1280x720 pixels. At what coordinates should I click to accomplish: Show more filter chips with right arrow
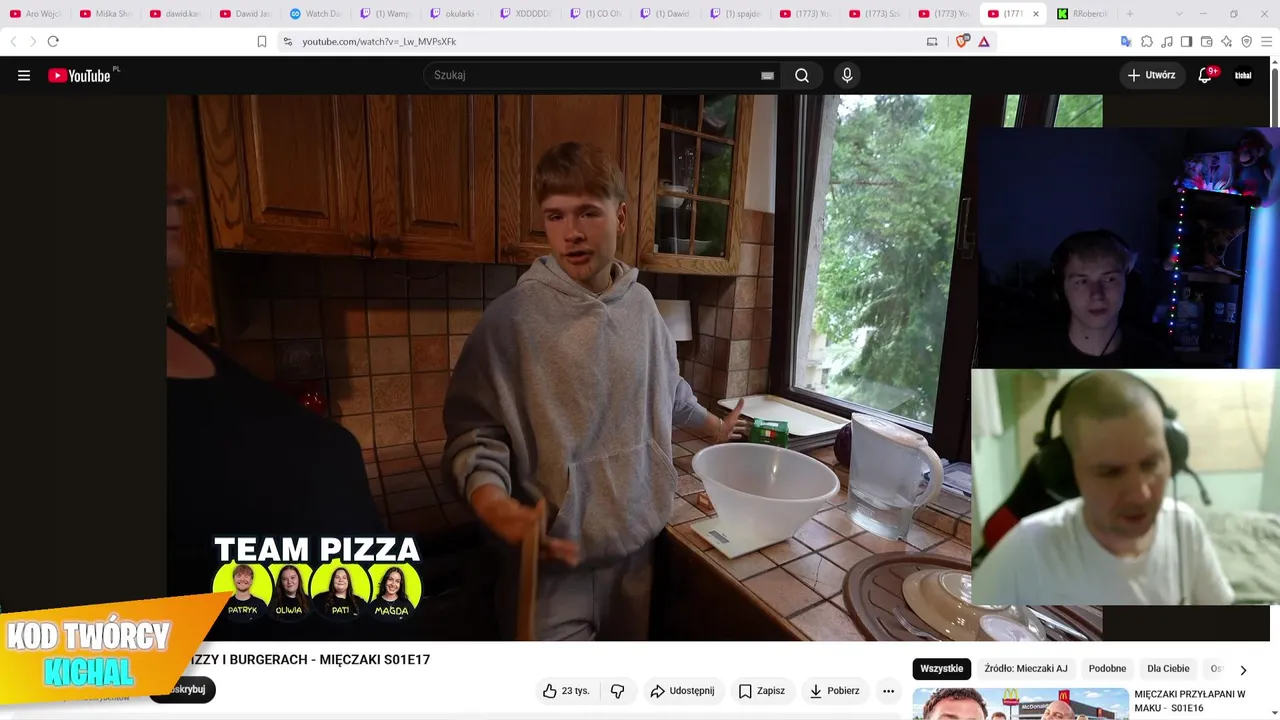[x=1243, y=670]
